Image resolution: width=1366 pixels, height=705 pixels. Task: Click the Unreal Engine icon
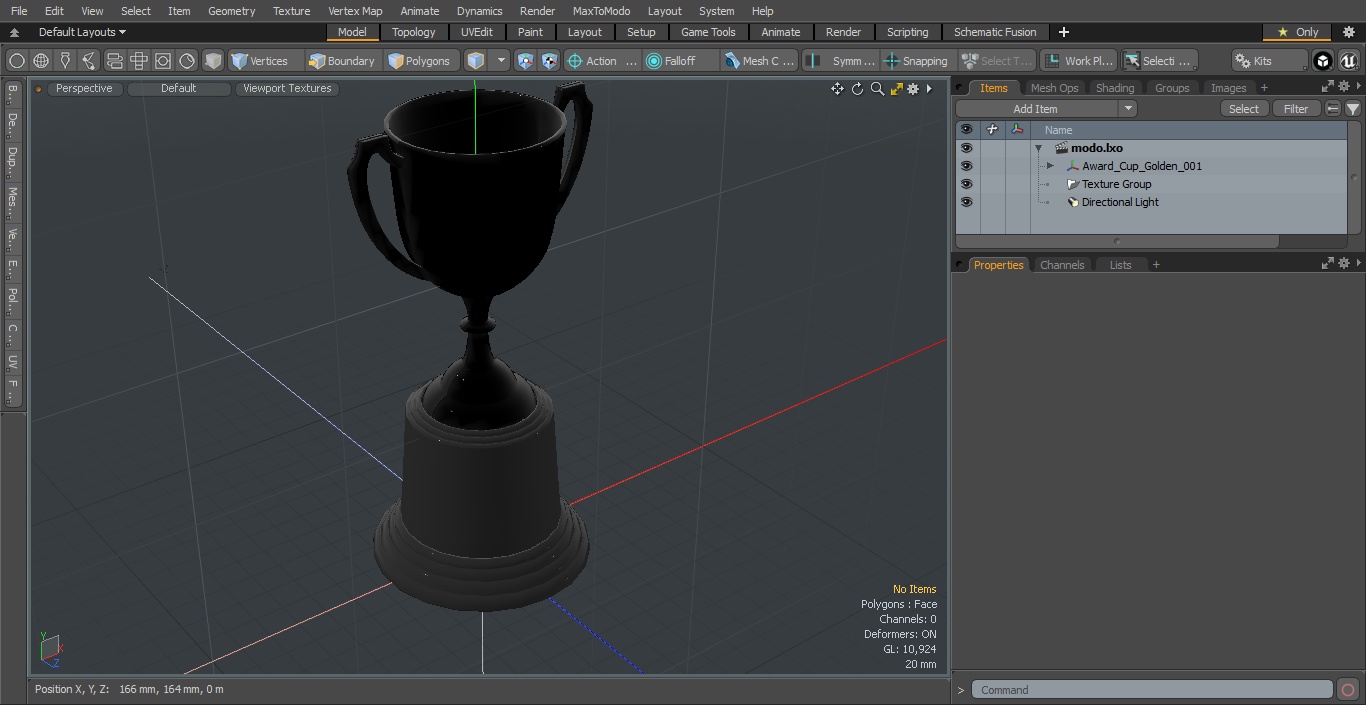click(x=1348, y=61)
